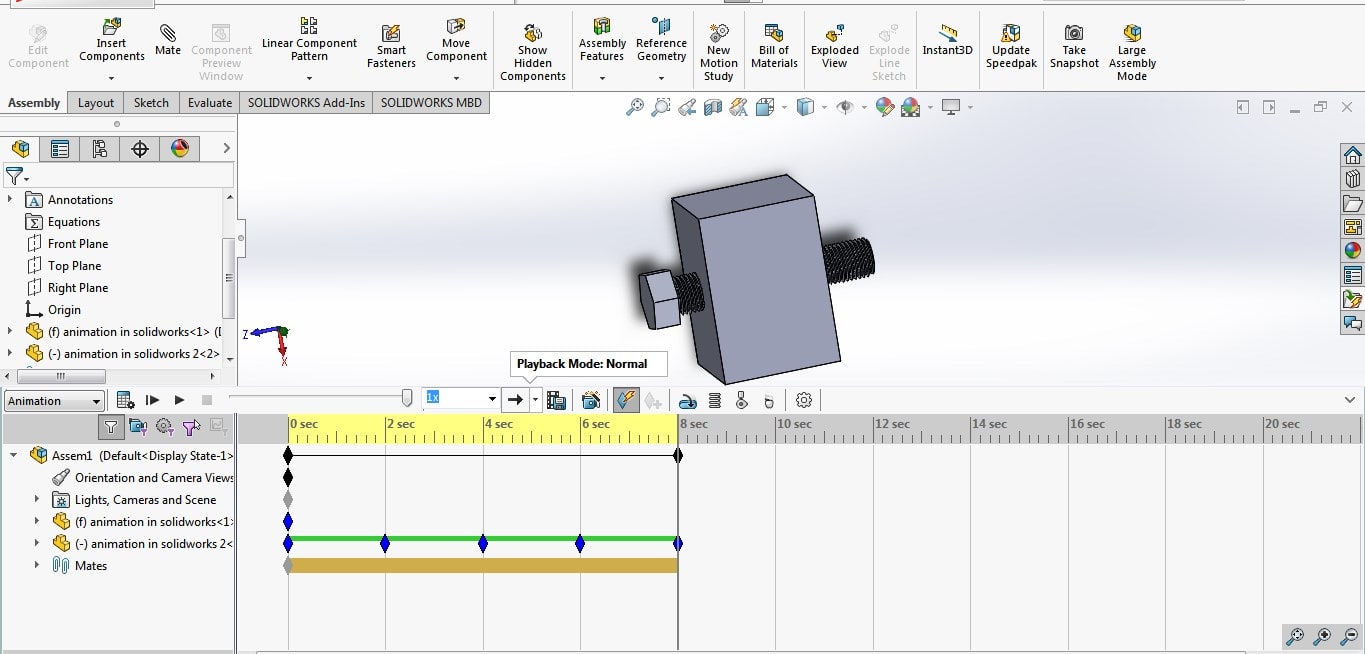Click Smart Fasteners icon
The image size is (1365, 654).
(x=391, y=48)
